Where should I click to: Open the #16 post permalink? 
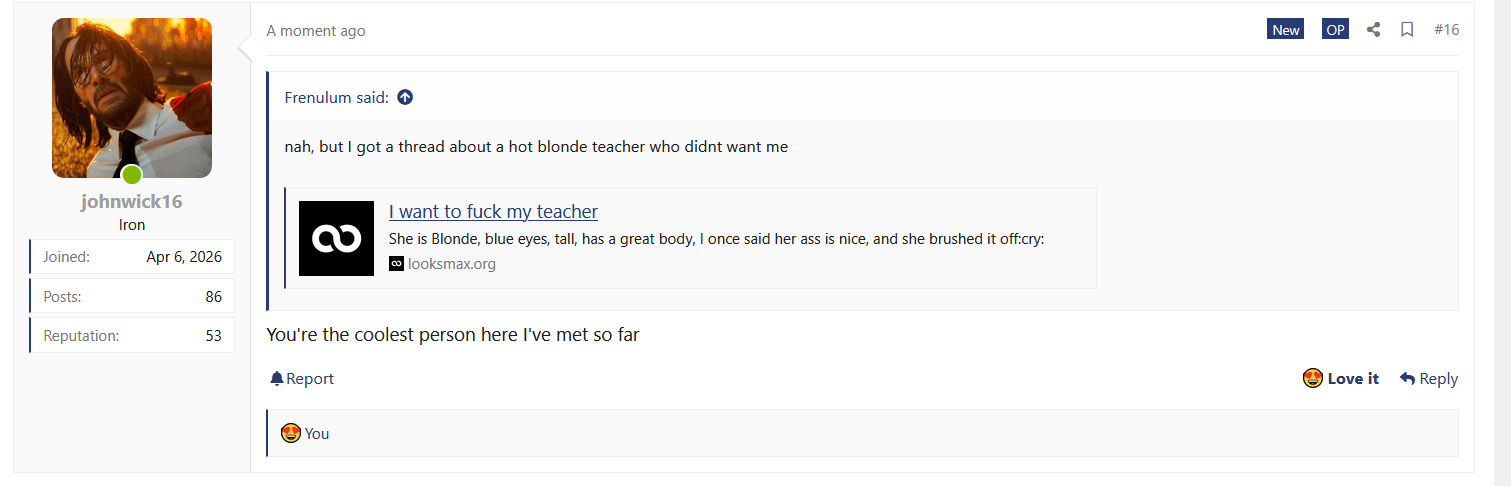1446,30
